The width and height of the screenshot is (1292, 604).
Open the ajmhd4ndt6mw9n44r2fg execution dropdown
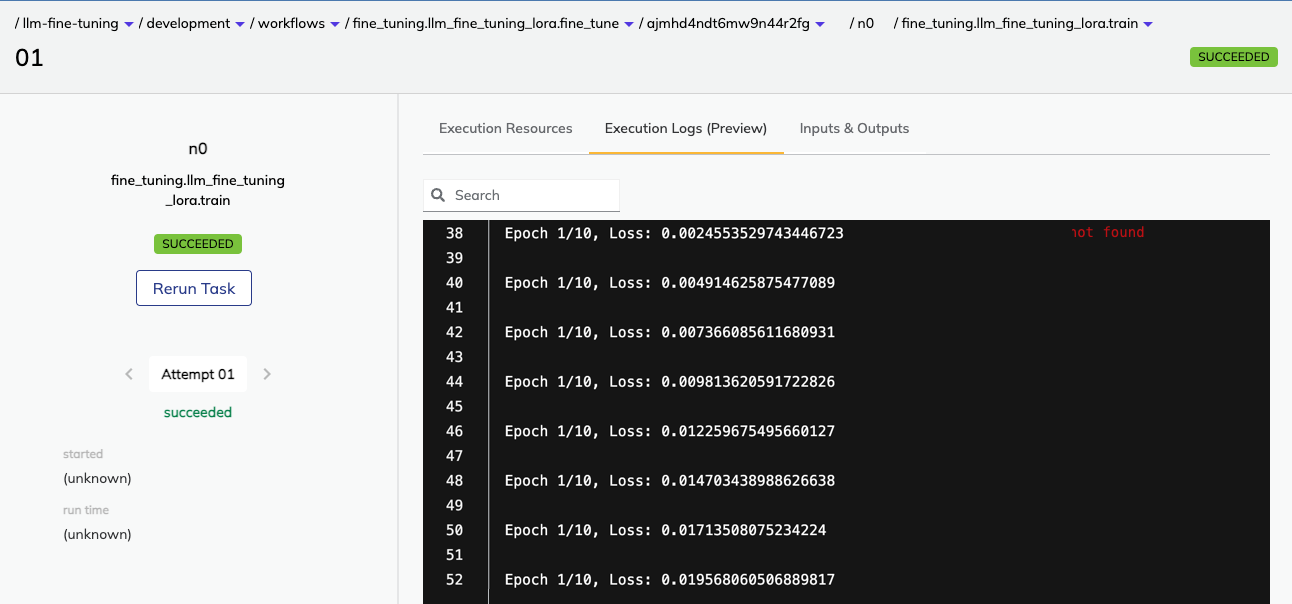pos(821,22)
